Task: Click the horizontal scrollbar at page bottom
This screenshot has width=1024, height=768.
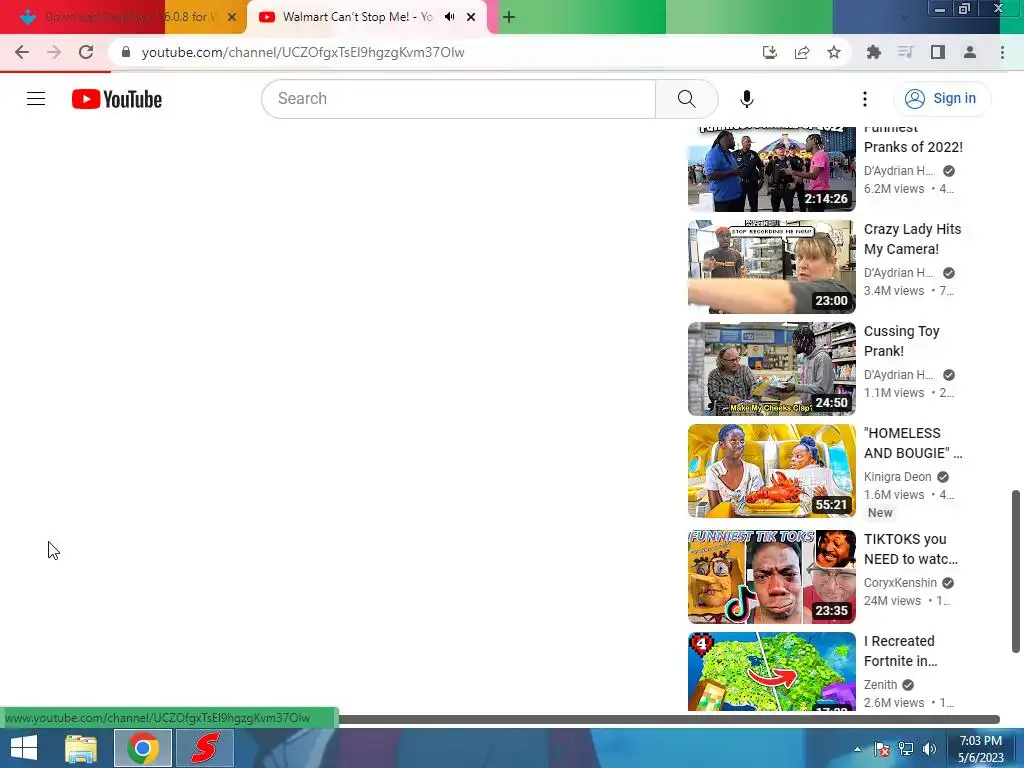Action: 669,720
